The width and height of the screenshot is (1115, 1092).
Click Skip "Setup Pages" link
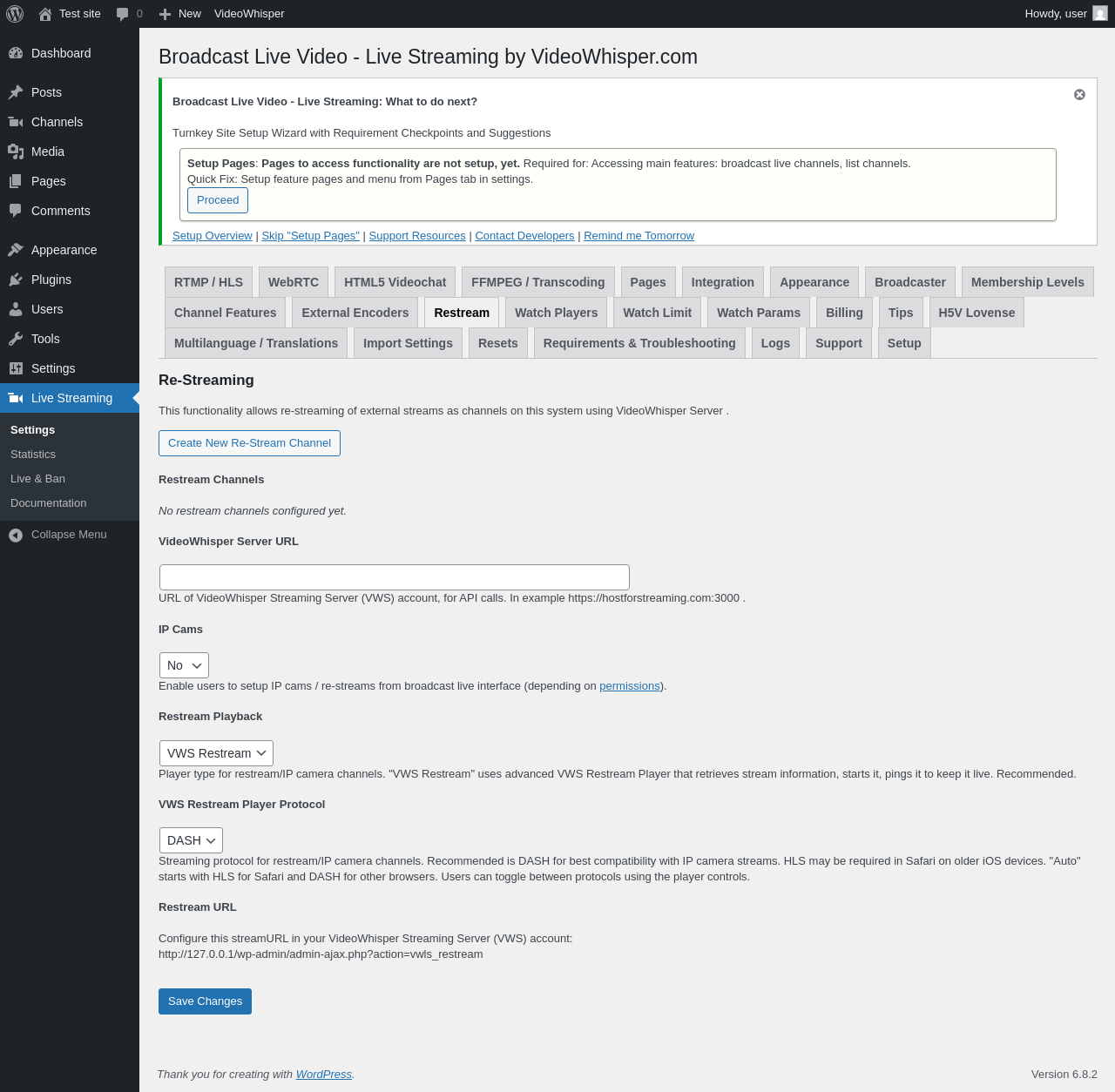(311, 236)
